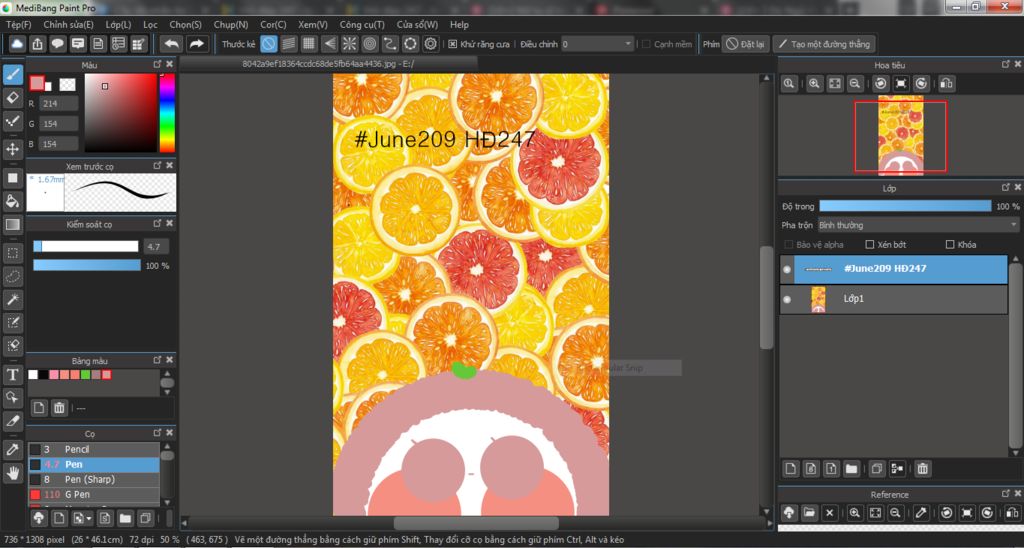Select the Divide tool
1024x548 pixels.
(12, 421)
